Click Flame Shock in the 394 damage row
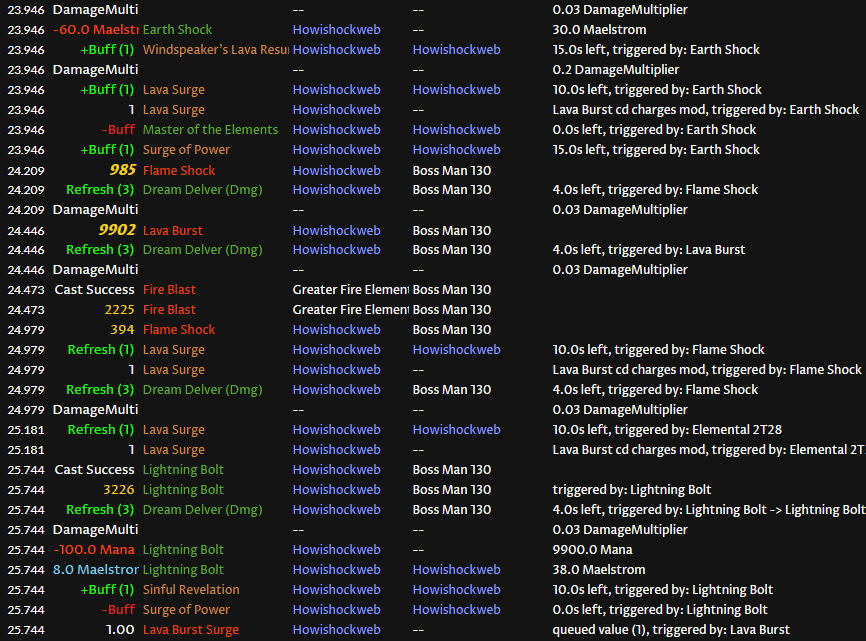This screenshot has height=641, width=866. click(x=179, y=330)
